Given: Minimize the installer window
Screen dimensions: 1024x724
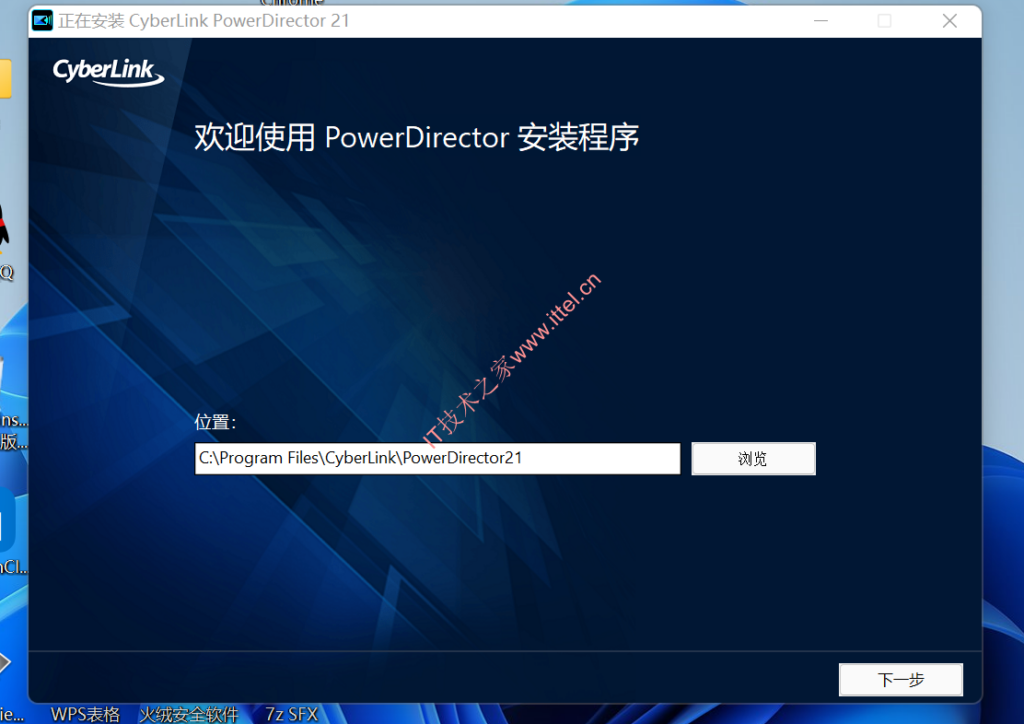Looking at the screenshot, I should (x=821, y=20).
